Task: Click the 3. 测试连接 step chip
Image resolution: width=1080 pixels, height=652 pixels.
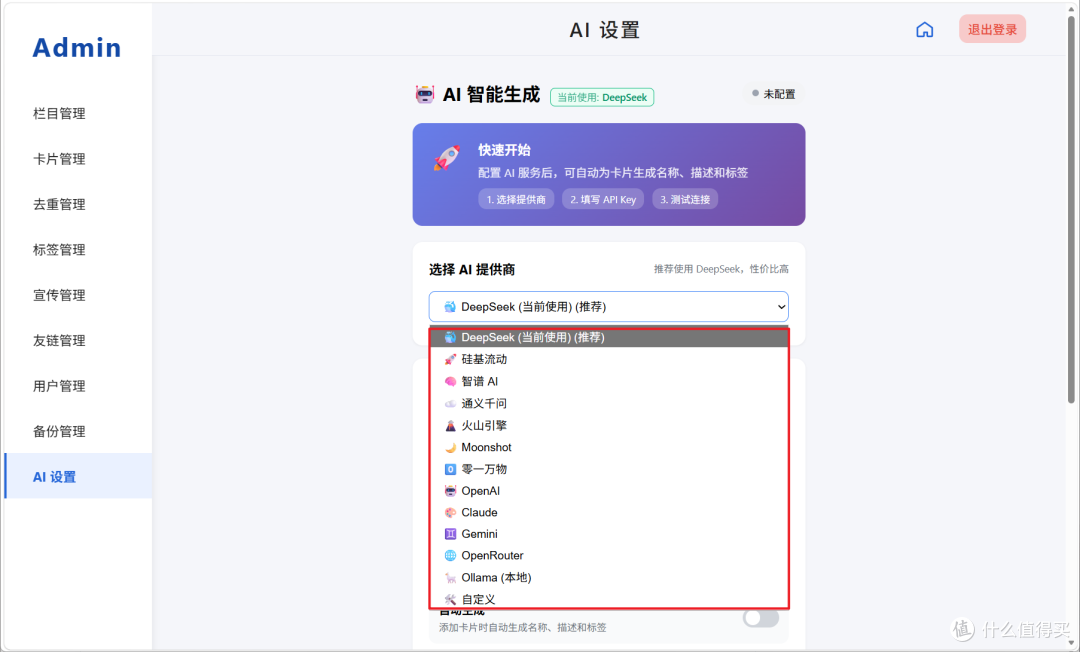Action: tap(685, 199)
